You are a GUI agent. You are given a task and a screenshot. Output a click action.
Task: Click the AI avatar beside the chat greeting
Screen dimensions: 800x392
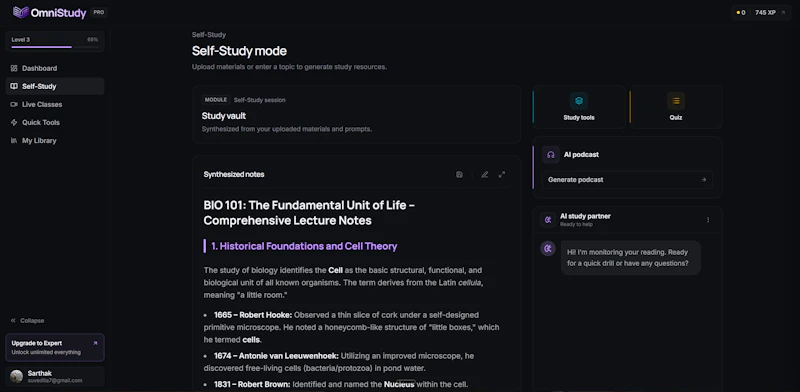(548, 249)
